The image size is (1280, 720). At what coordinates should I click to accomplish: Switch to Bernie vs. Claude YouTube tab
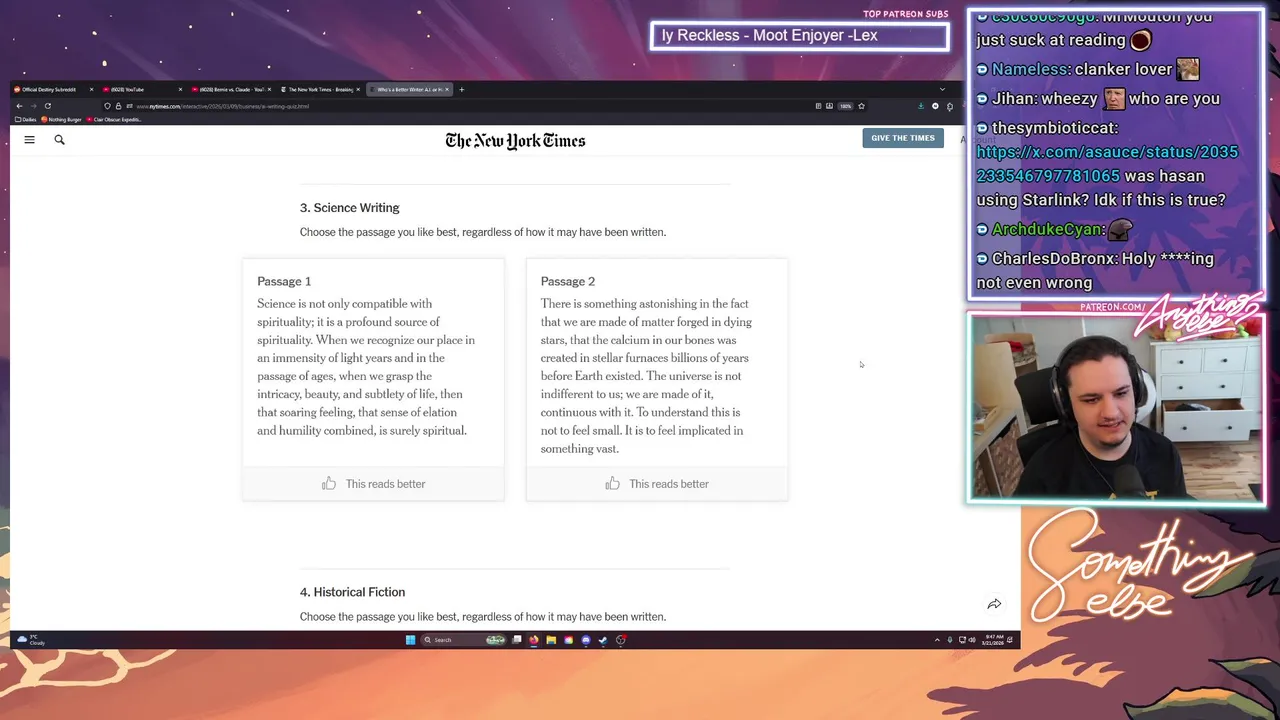pyautogui.click(x=230, y=90)
